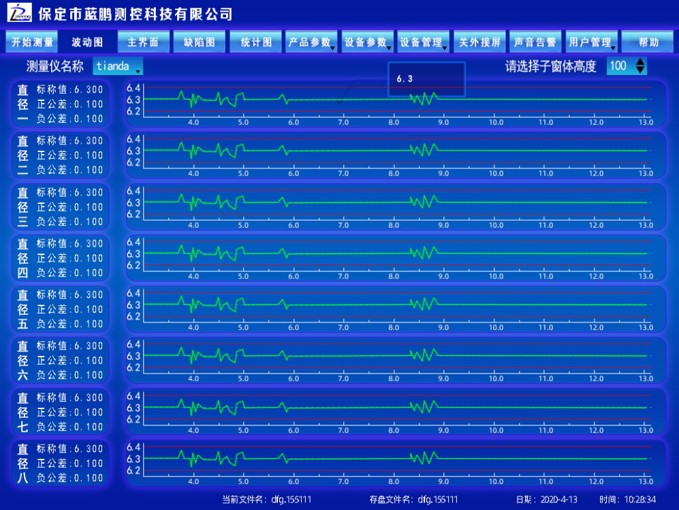This screenshot has width=679, height=510.
Task: Click the 直径三 waveform chart
Action: coord(395,203)
